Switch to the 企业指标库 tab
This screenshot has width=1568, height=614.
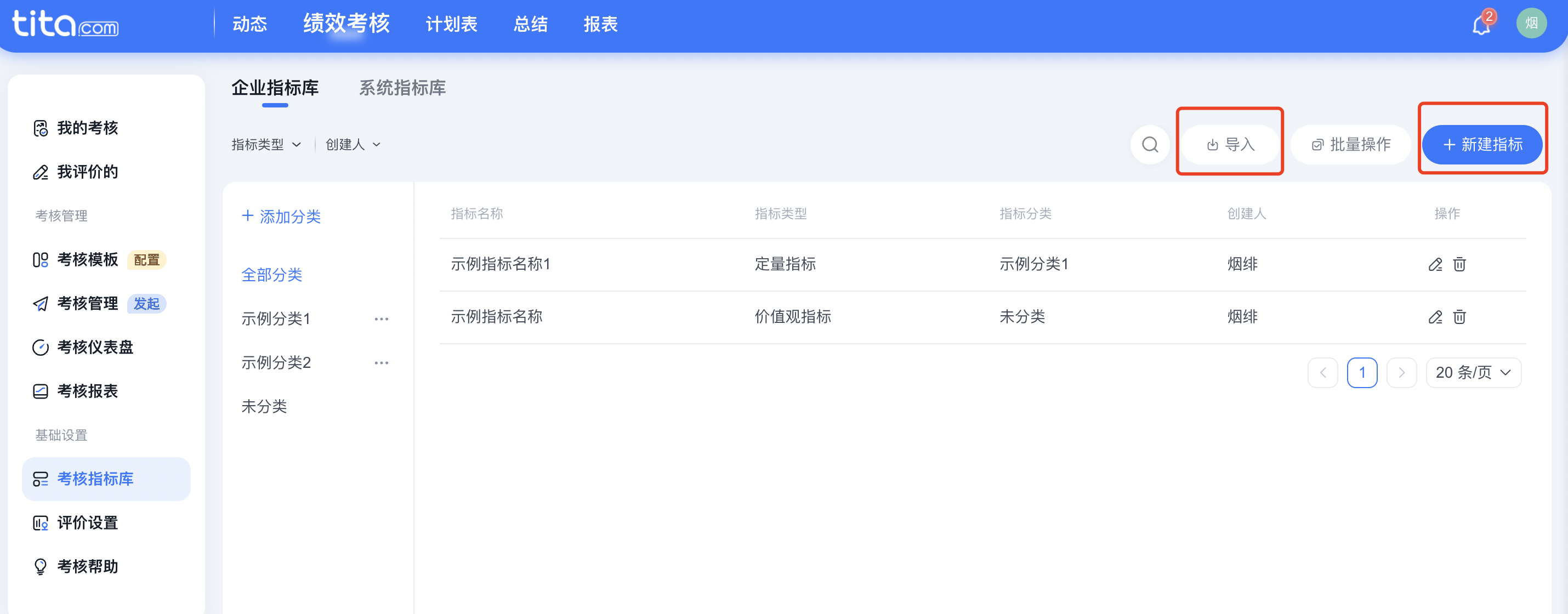[275, 88]
